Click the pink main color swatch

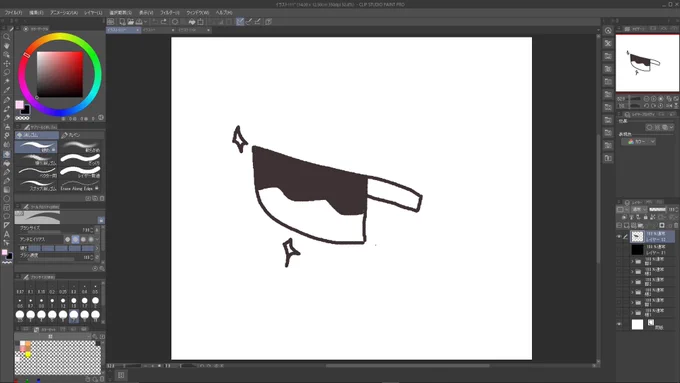coord(20,105)
